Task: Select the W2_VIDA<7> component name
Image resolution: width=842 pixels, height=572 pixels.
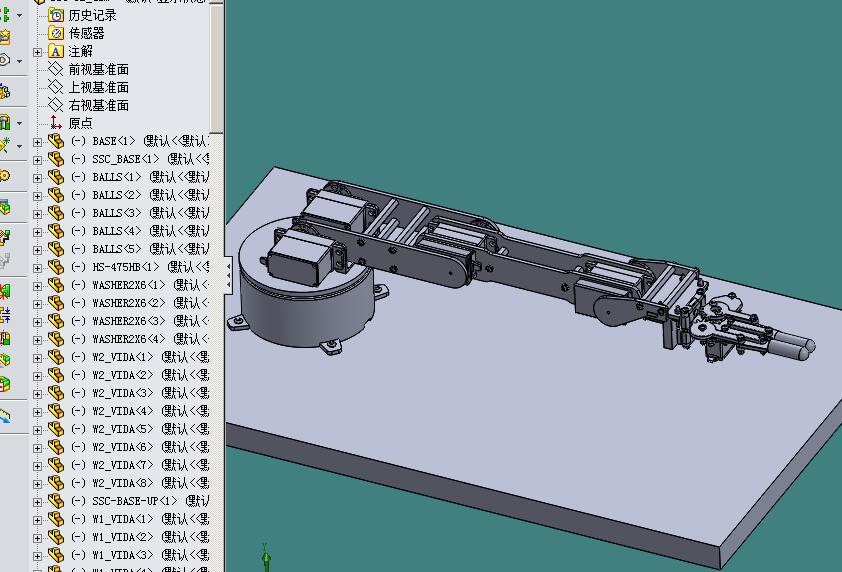Action: coord(122,465)
